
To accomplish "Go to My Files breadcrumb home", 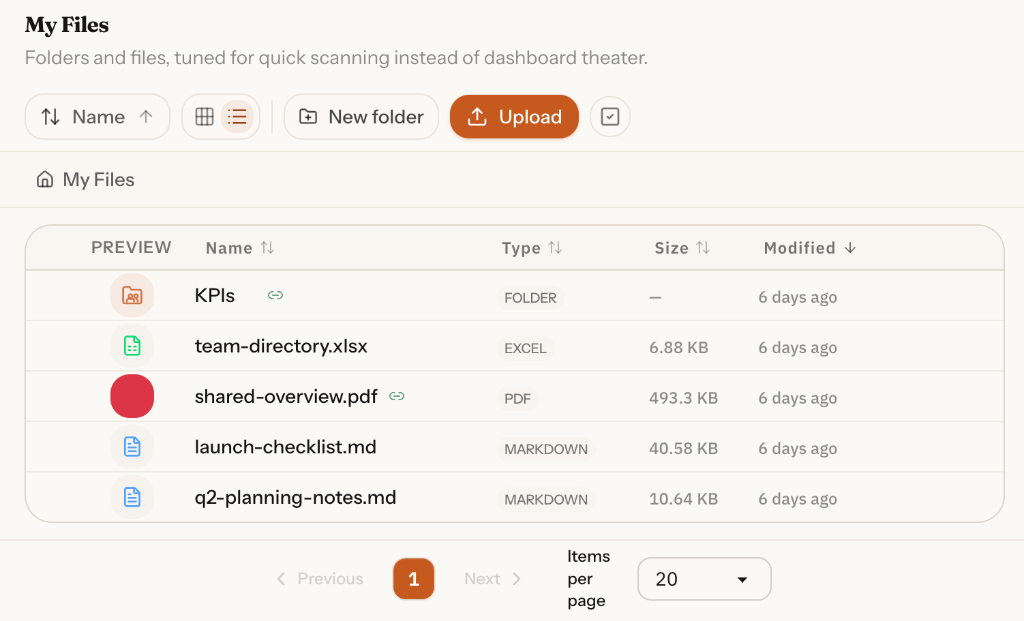I will 86,180.
